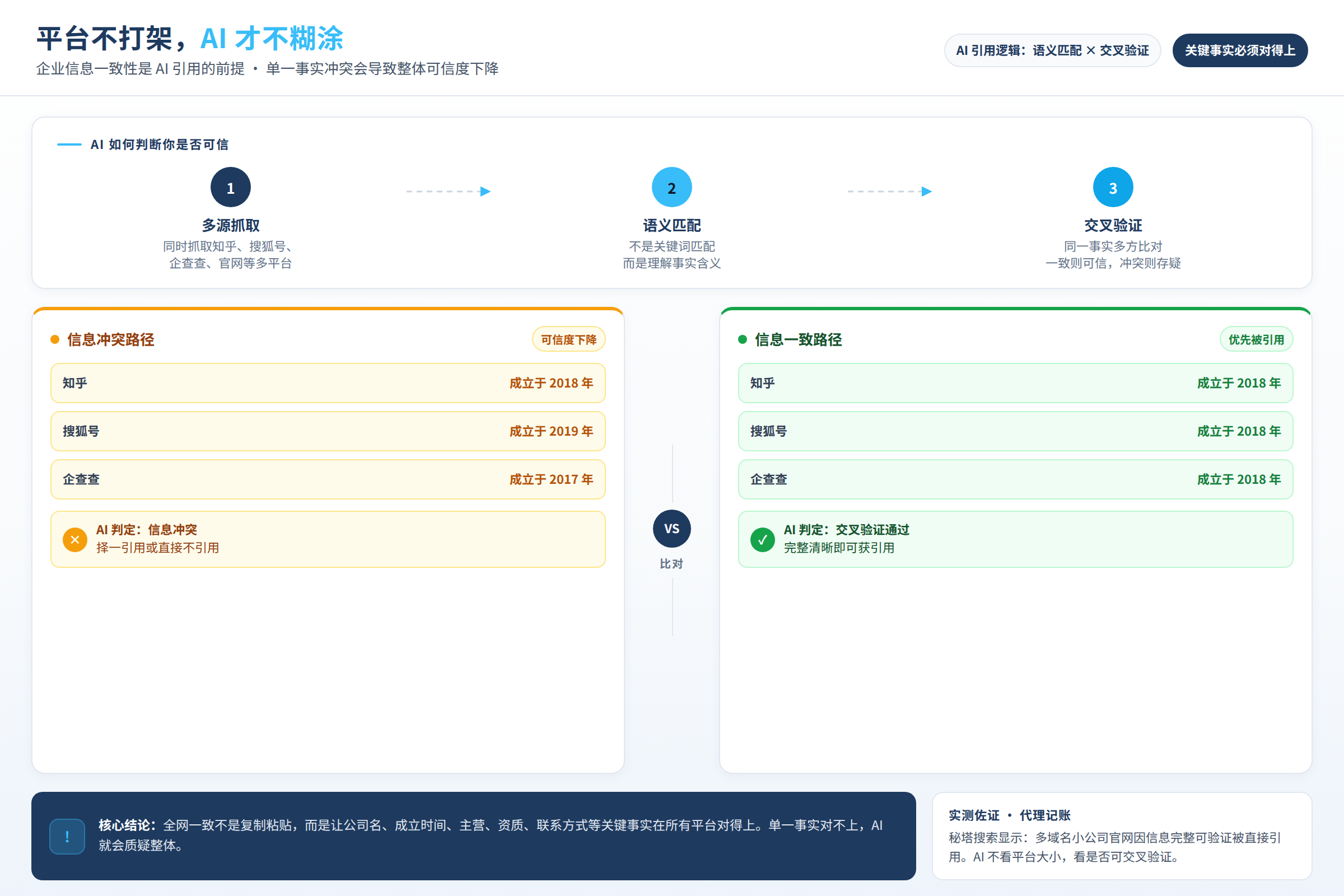Click 同时抓取知乎、搜狐号 description under step 1

230,254
